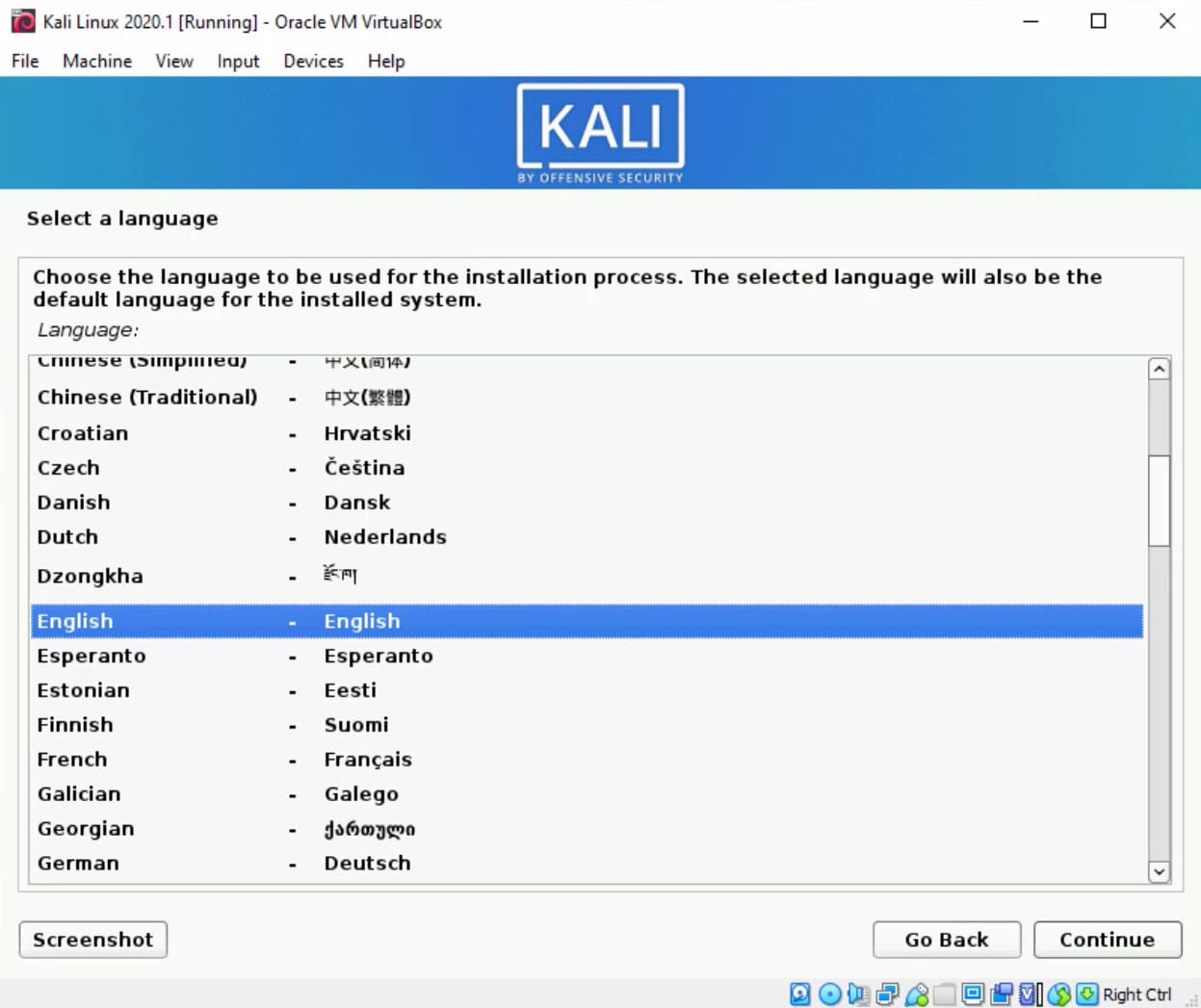Open the optical drive indicator in status bar
Image resolution: width=1201 pixels, height=1008 pixels.
point(829,994)
